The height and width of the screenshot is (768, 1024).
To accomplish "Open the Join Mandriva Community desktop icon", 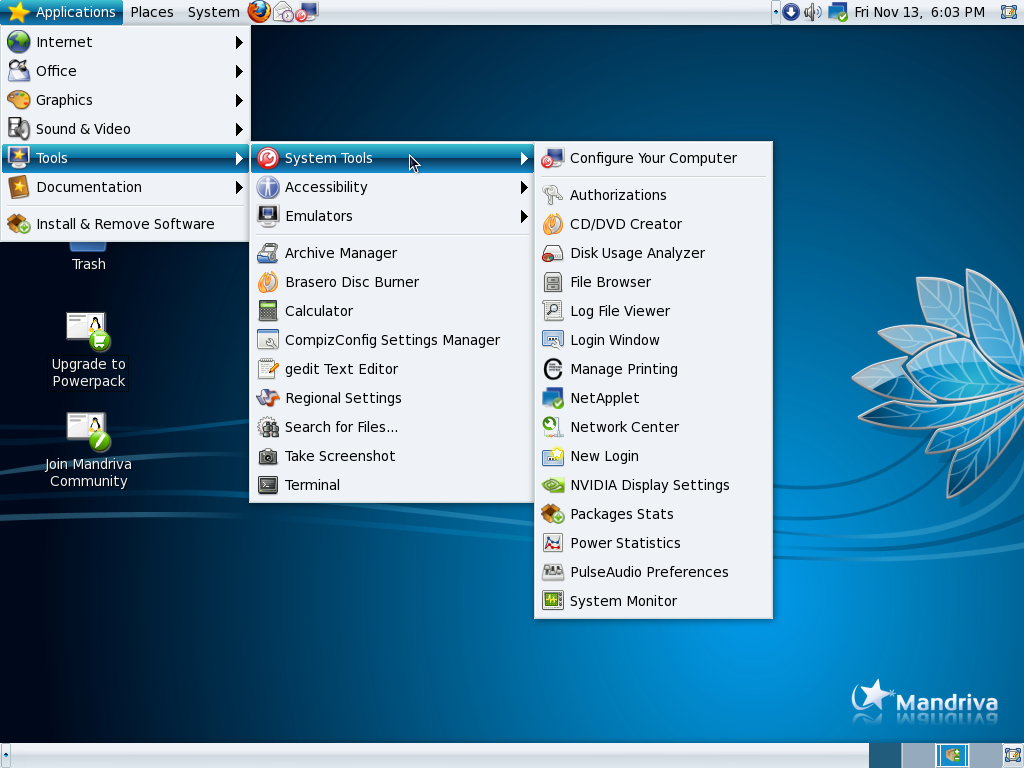I will click(x=88, y=451).
